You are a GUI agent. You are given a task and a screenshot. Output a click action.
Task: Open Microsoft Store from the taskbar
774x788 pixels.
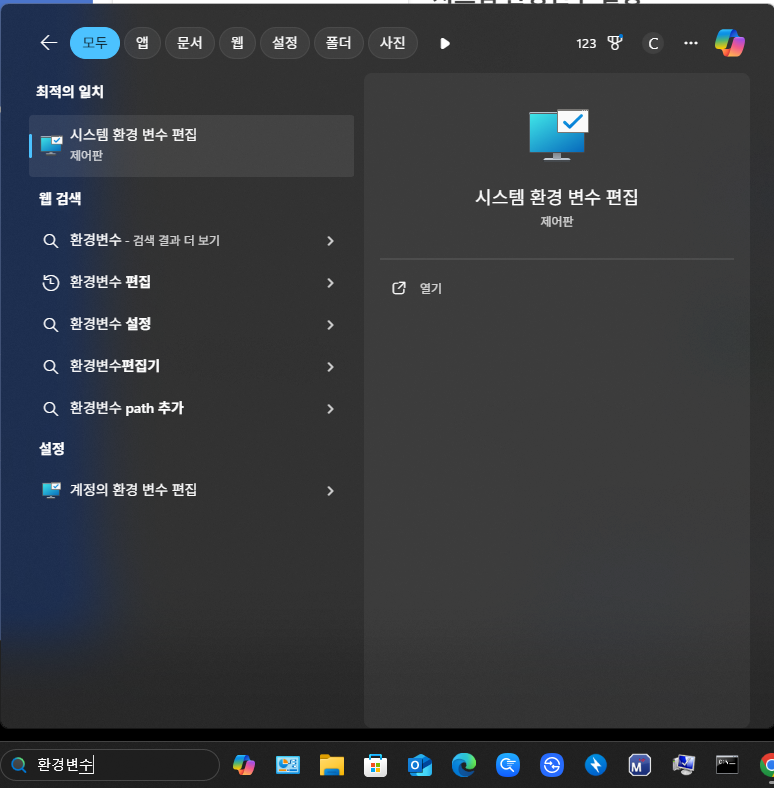[x=375, y=765]
